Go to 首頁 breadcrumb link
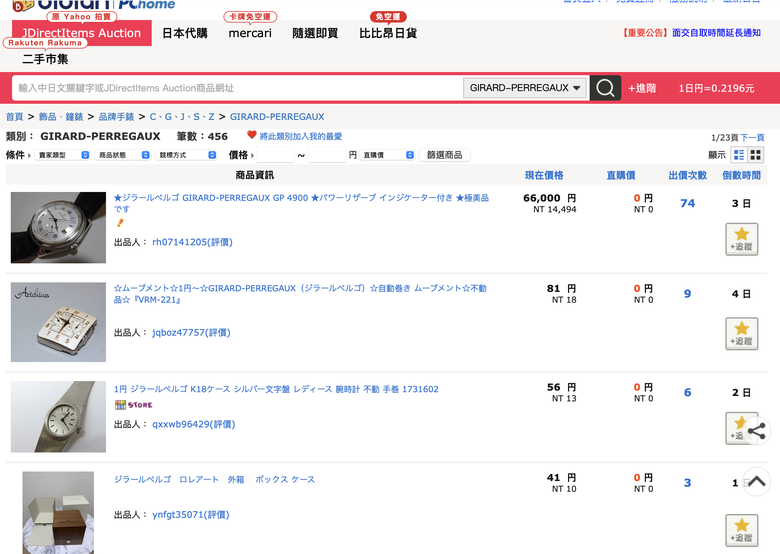The image size is (780, 554). [14, 117]
